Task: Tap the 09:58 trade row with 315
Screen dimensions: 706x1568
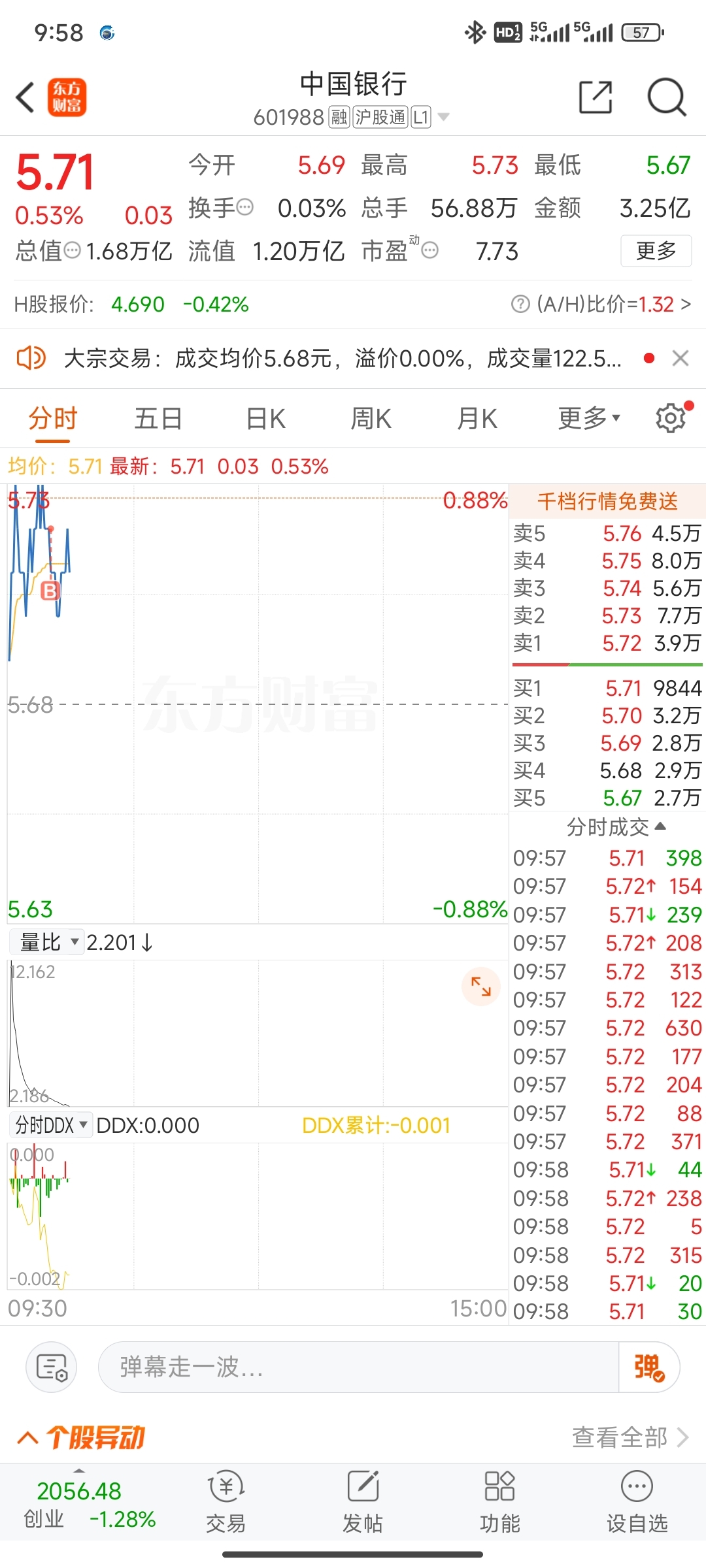Action: point(607,1255)
